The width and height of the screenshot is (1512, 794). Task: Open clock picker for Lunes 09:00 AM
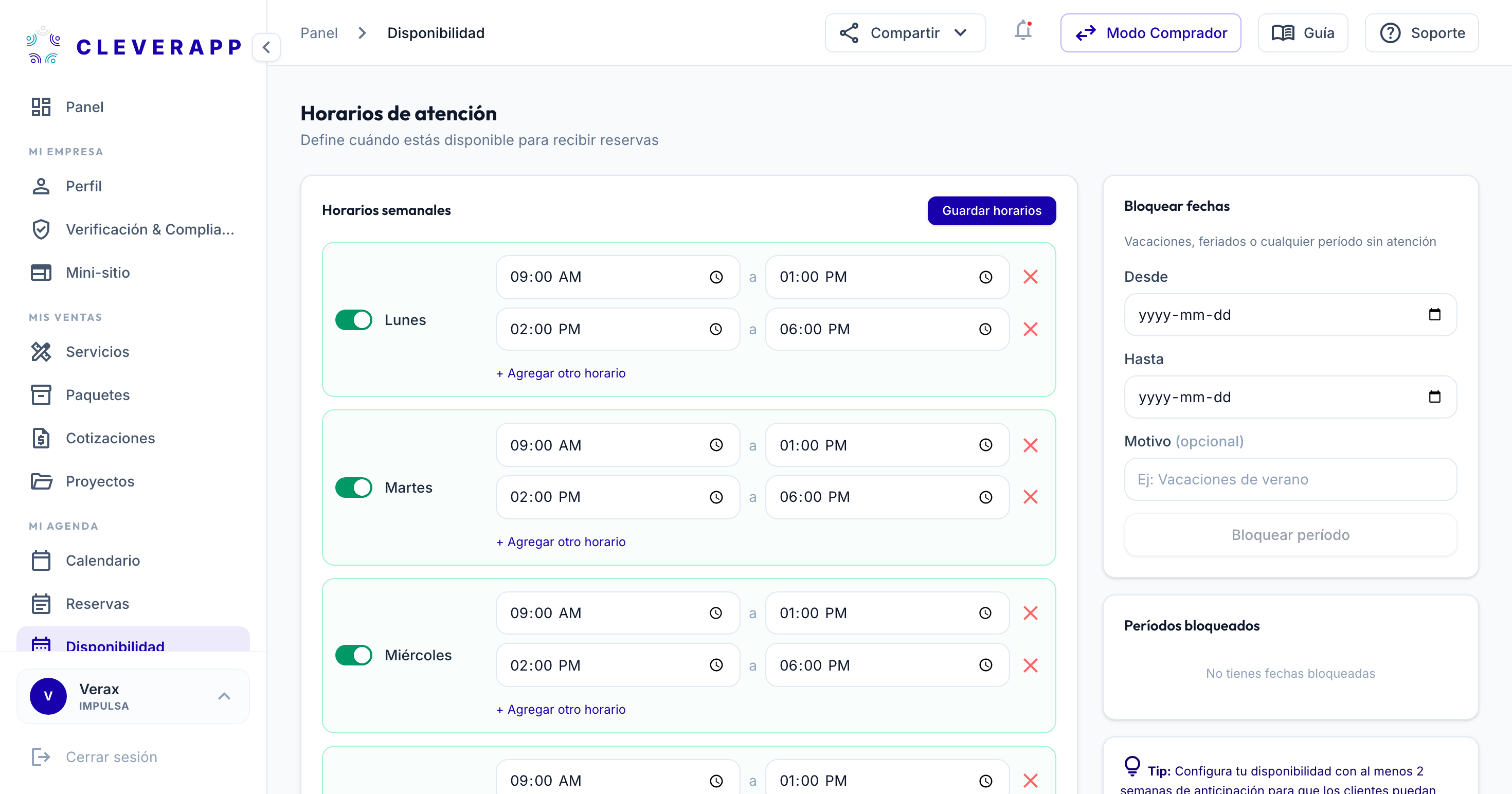716,277
